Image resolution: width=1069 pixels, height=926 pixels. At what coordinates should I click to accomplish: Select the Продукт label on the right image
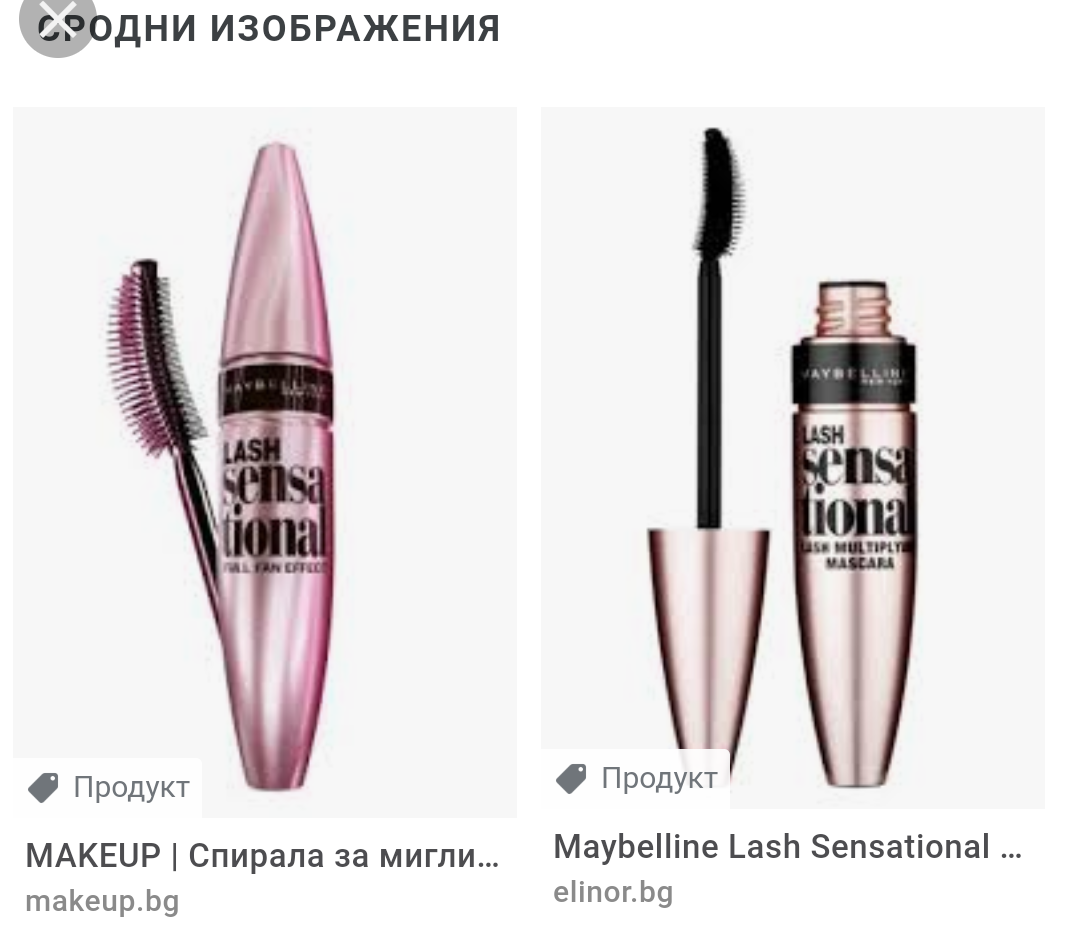(659, 778)
